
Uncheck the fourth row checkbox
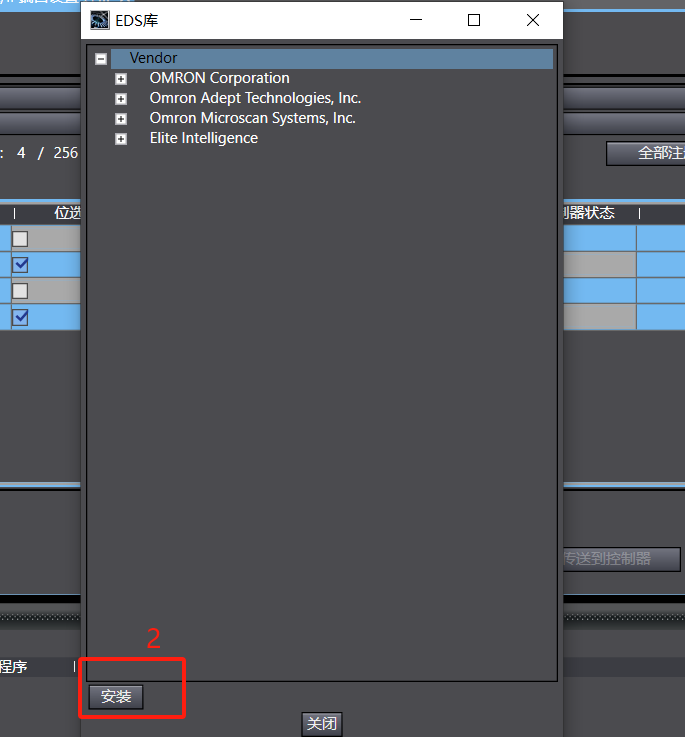[x=20, y=317]
